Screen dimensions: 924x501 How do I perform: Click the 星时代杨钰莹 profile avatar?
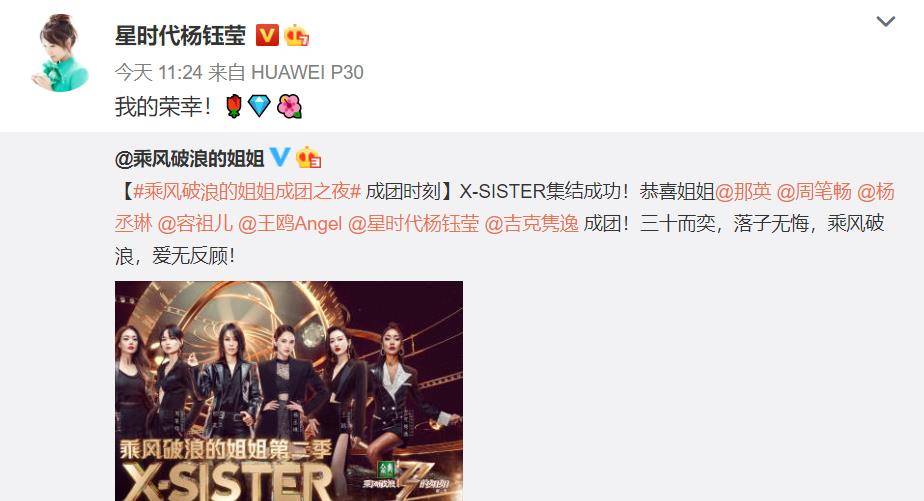tap(60, 53)
